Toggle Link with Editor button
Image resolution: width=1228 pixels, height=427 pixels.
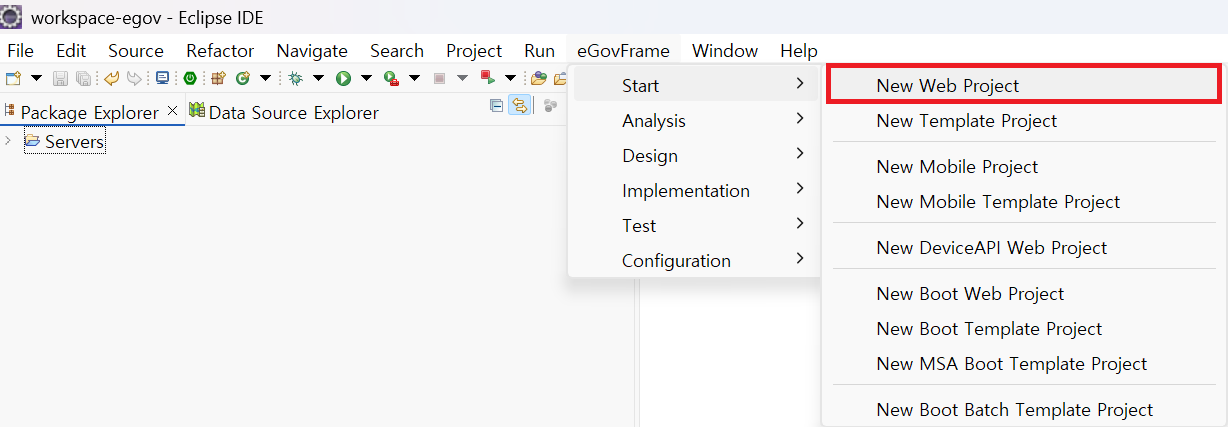(x=519, y=106)
